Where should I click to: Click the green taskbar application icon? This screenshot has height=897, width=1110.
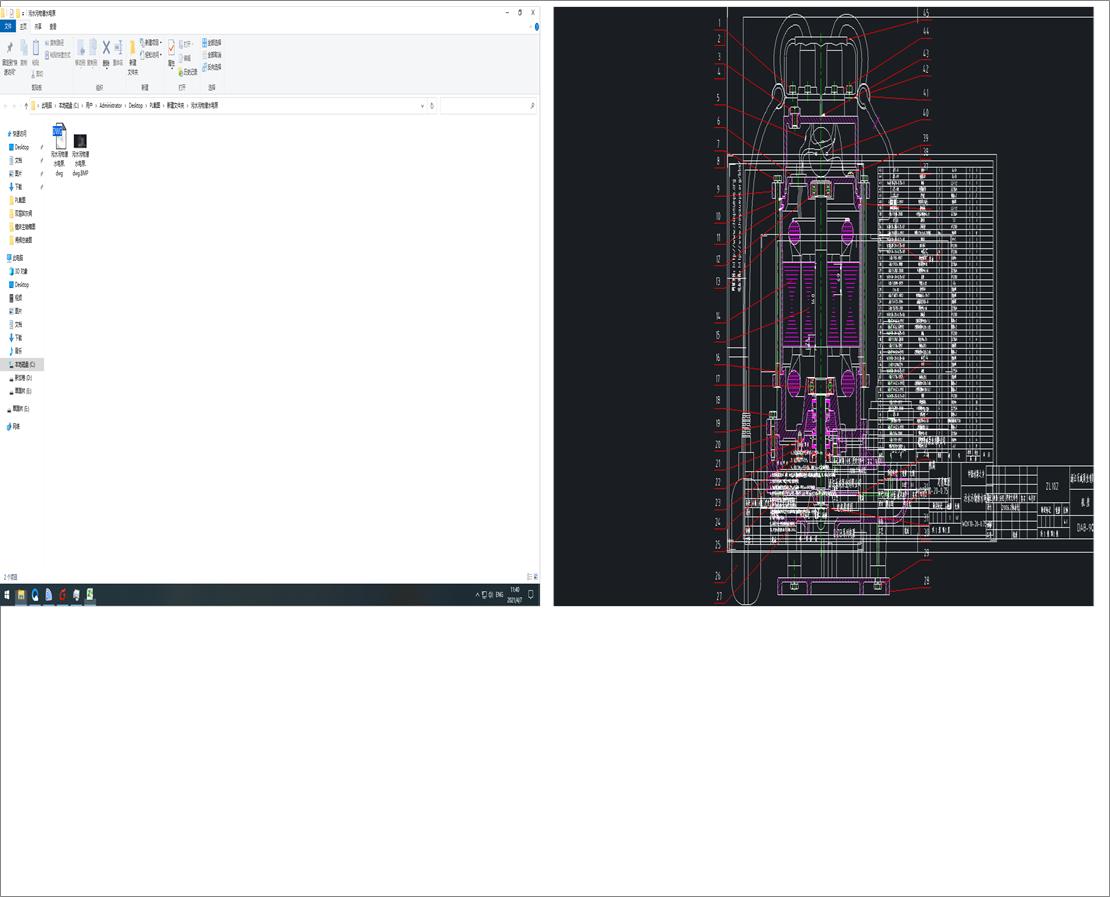[90, 595]
